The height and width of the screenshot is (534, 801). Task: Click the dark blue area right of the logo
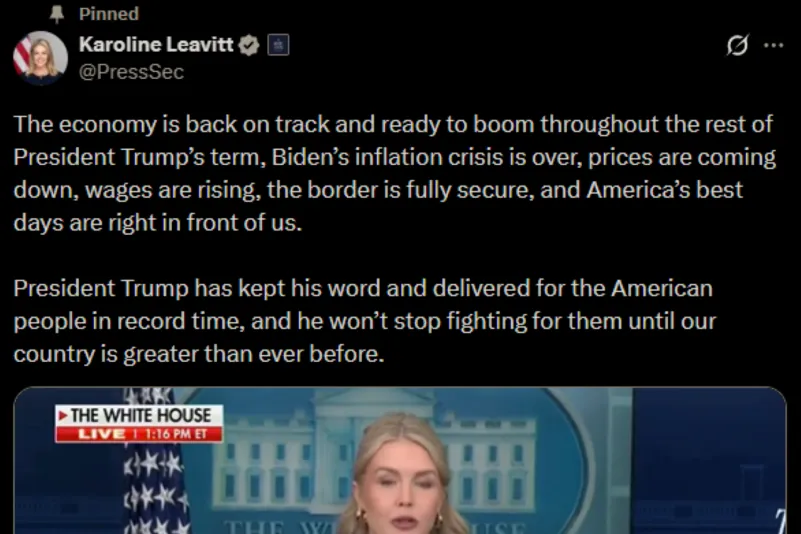pos(709,461)
